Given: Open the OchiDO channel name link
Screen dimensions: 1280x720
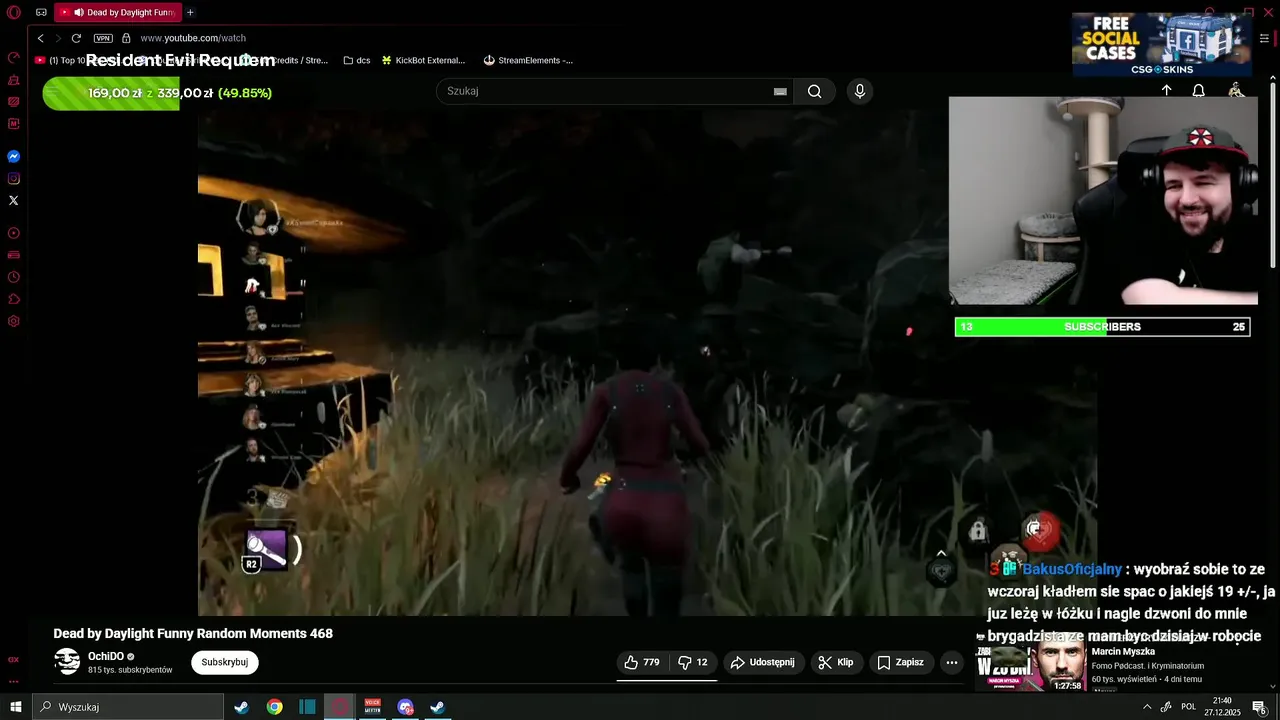Looking at the screenshot, I should [x=106, y=657].
